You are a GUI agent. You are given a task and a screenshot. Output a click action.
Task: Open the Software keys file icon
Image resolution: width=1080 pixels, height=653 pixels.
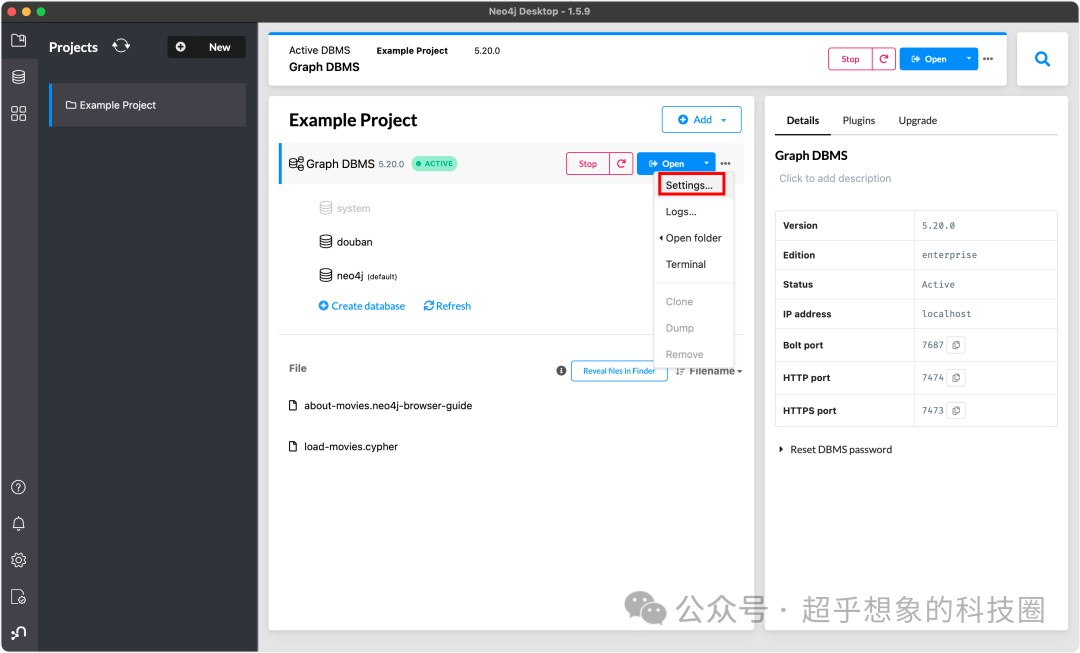19,597
